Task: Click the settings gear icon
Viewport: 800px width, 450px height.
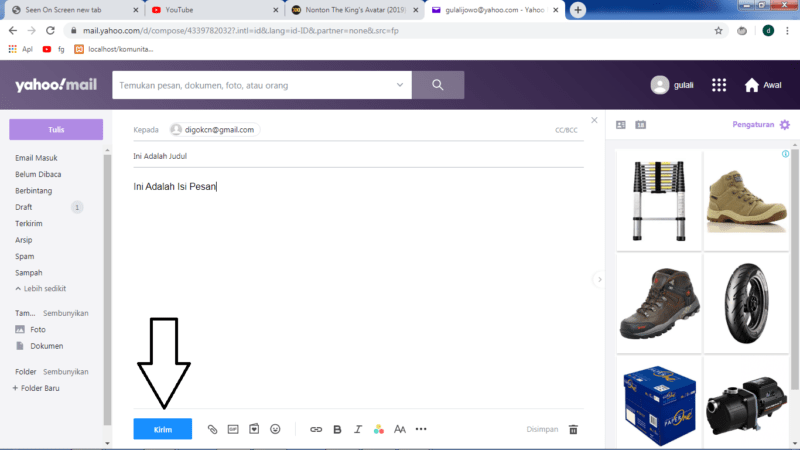Action: pos(785,124)
